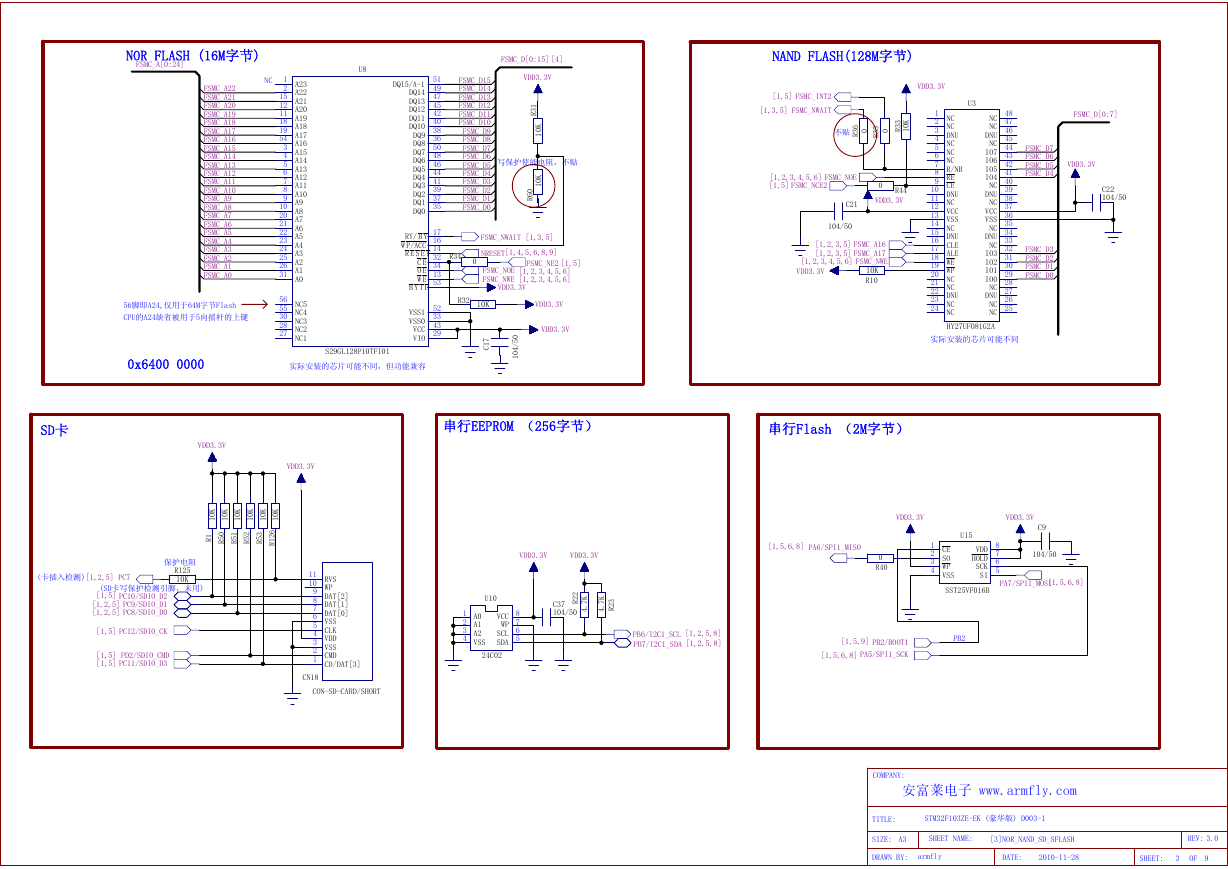Click the C22 capacitor designator

[1107, 189]
